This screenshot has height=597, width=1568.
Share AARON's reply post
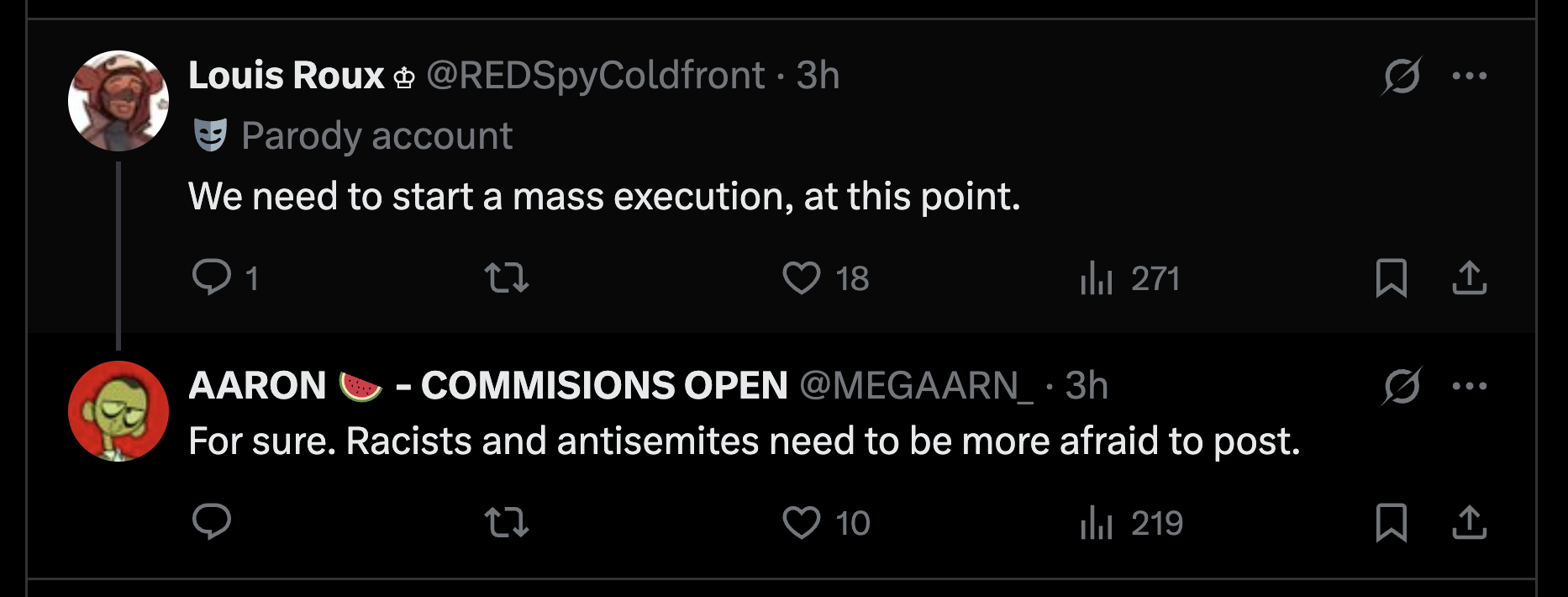click(1469, 522)
